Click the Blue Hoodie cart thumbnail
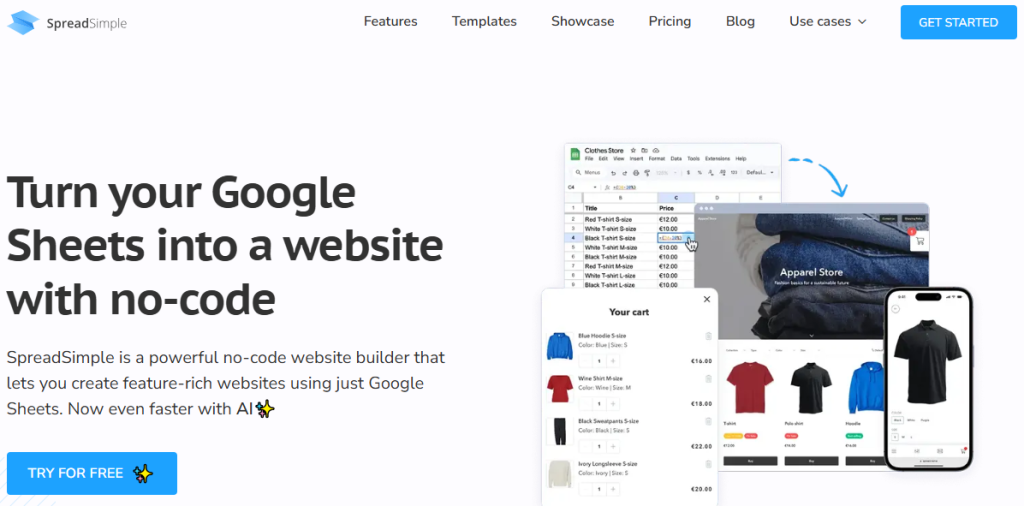This screenshot has width=1024, height=506. pyautogui.click(x=560, y=346)
